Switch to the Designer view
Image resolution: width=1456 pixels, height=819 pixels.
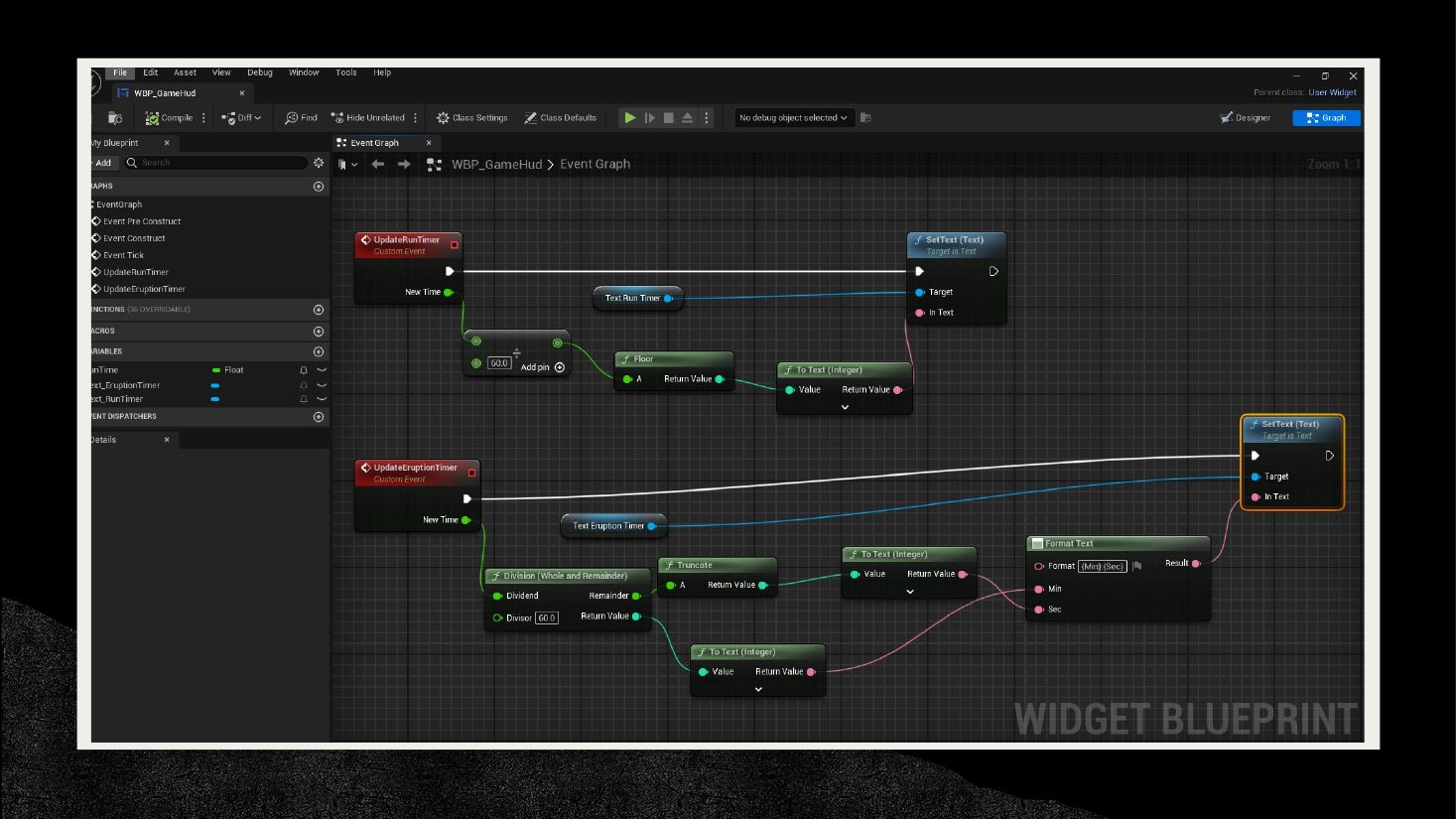pos(1246,117)
